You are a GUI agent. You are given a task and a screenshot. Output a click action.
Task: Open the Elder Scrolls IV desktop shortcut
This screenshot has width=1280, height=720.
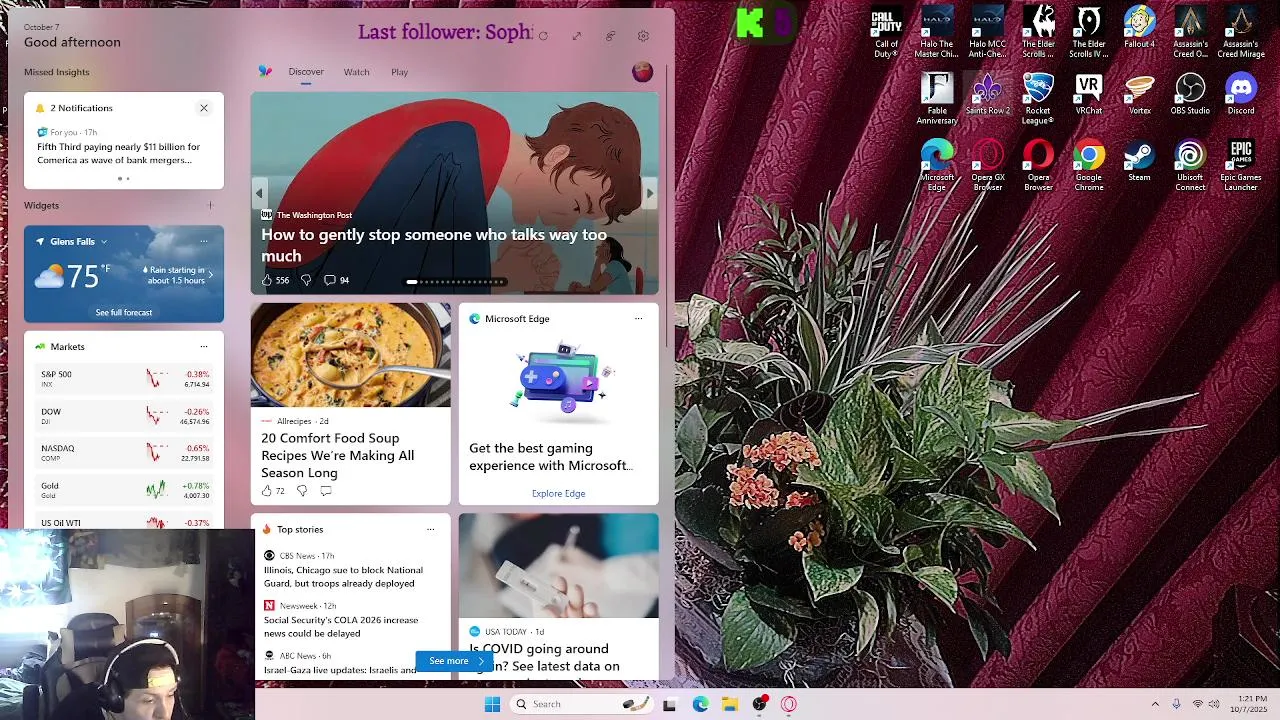[x=1089, y=33]
